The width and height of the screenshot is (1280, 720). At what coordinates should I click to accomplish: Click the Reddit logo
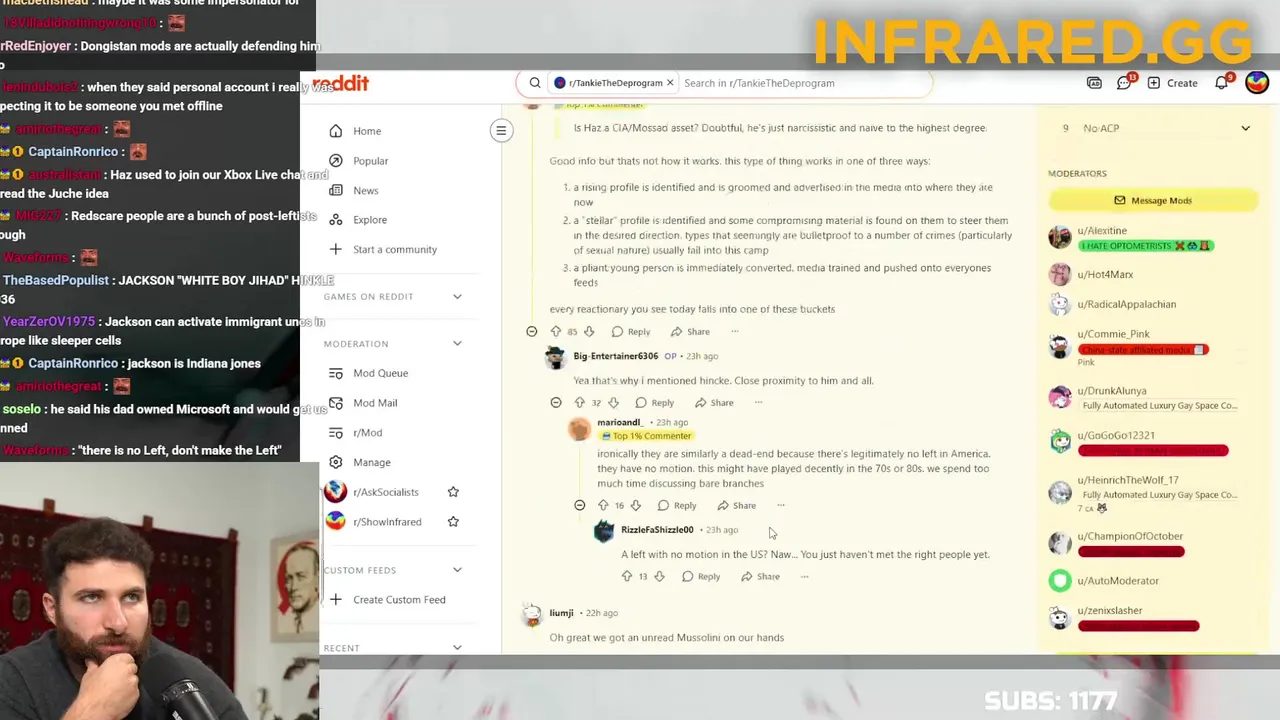[341, 83]
